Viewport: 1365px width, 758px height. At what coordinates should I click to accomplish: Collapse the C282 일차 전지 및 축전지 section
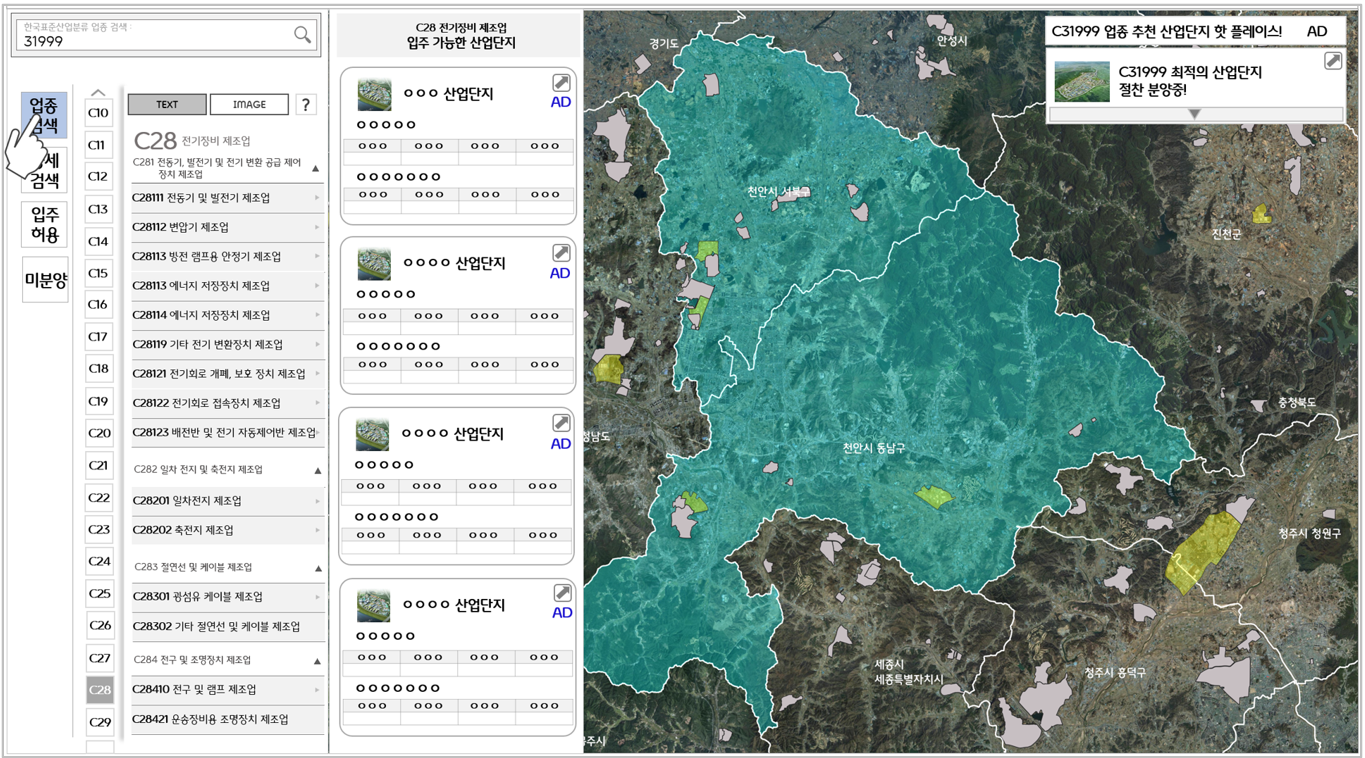[x=318, y=470]
